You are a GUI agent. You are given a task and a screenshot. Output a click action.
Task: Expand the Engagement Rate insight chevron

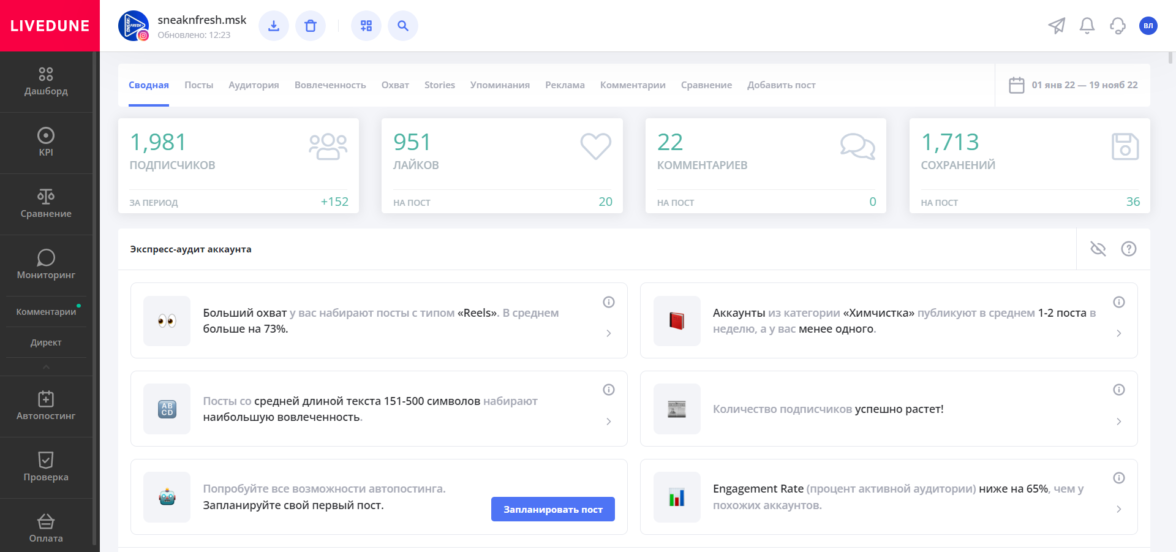(1118, 509)
